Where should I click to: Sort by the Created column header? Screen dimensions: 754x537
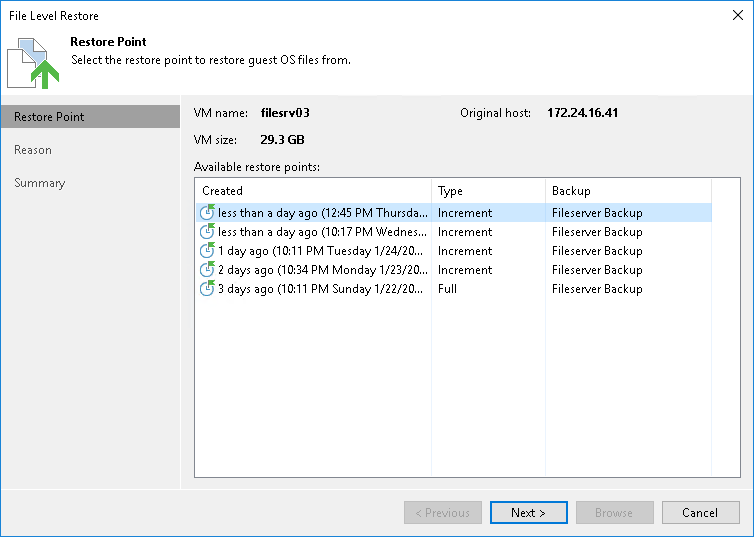(x=314, y=191)
